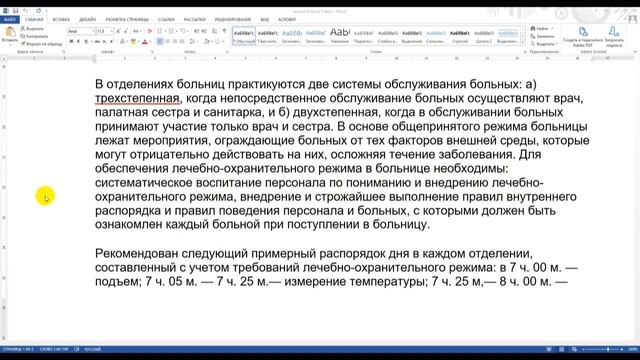Viewport: 640px width, 360px height.
Task: Open the ACROBAT ribbon tab
Action: tap(287, 19)
